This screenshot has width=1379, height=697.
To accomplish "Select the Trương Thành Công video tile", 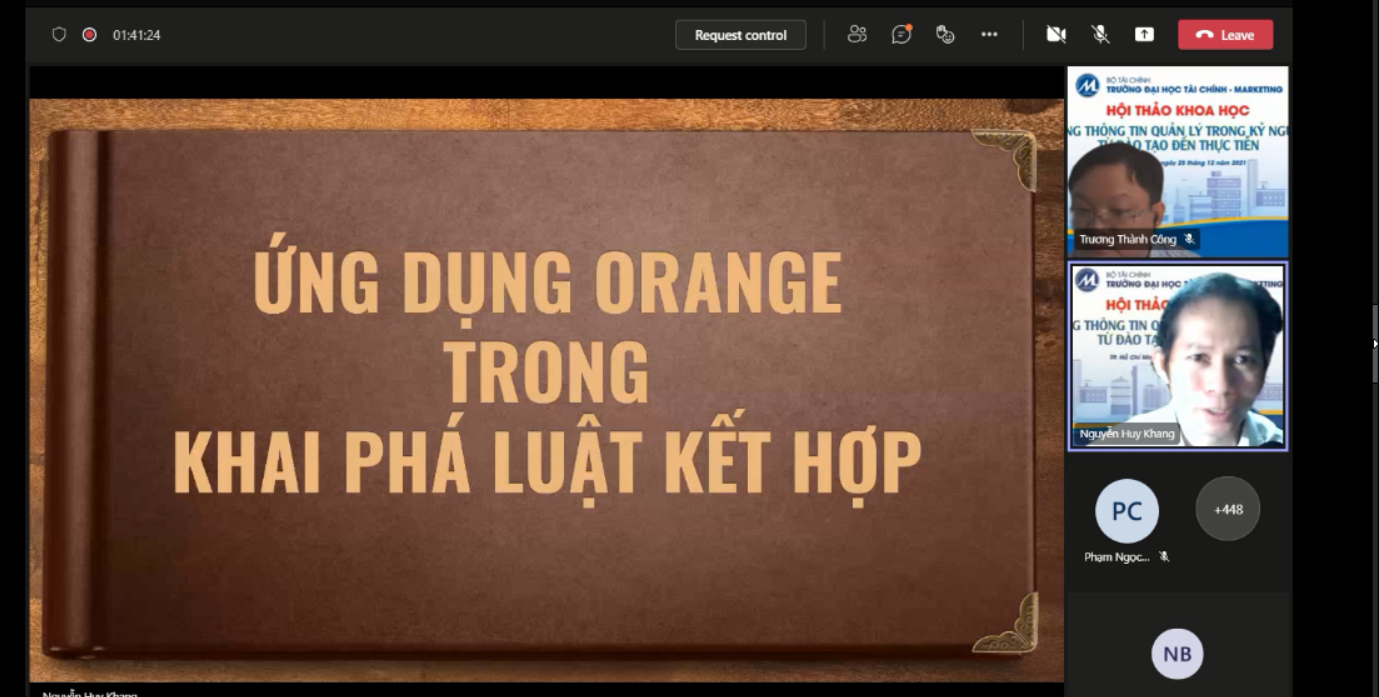I will 1177,160.
